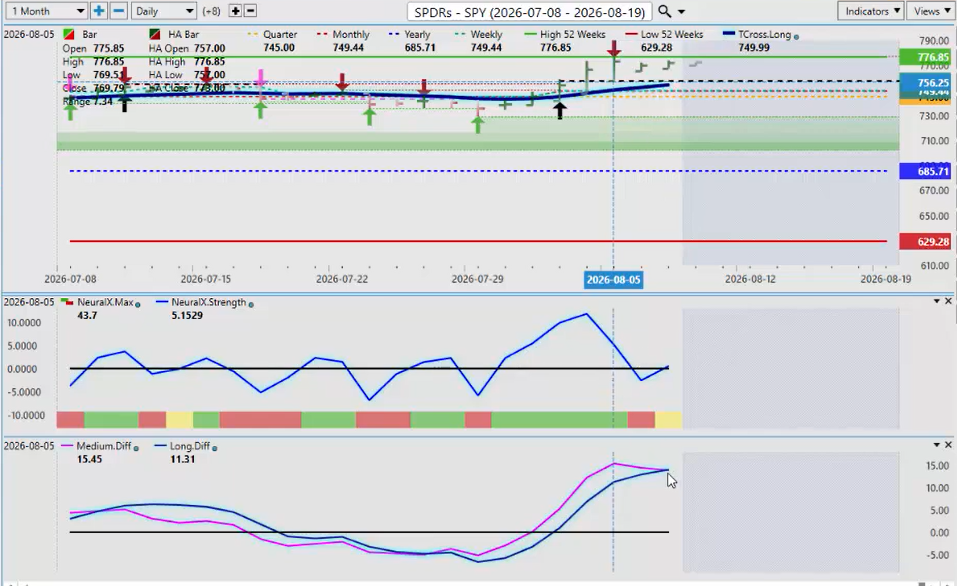957x586 pixels.
Task: Click the 2026-07-22 date axis label
Action: (342, 279)
